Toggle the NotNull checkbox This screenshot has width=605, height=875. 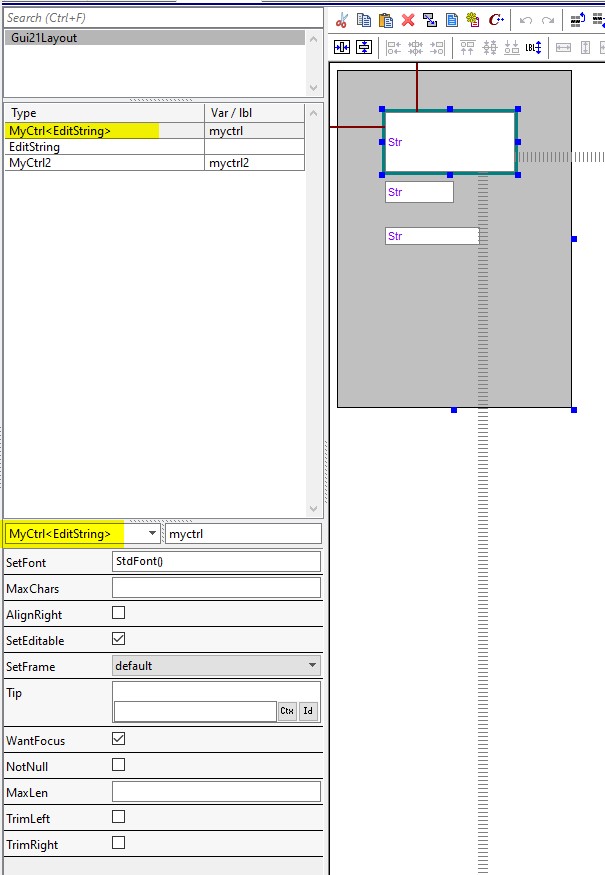point(119,765)
